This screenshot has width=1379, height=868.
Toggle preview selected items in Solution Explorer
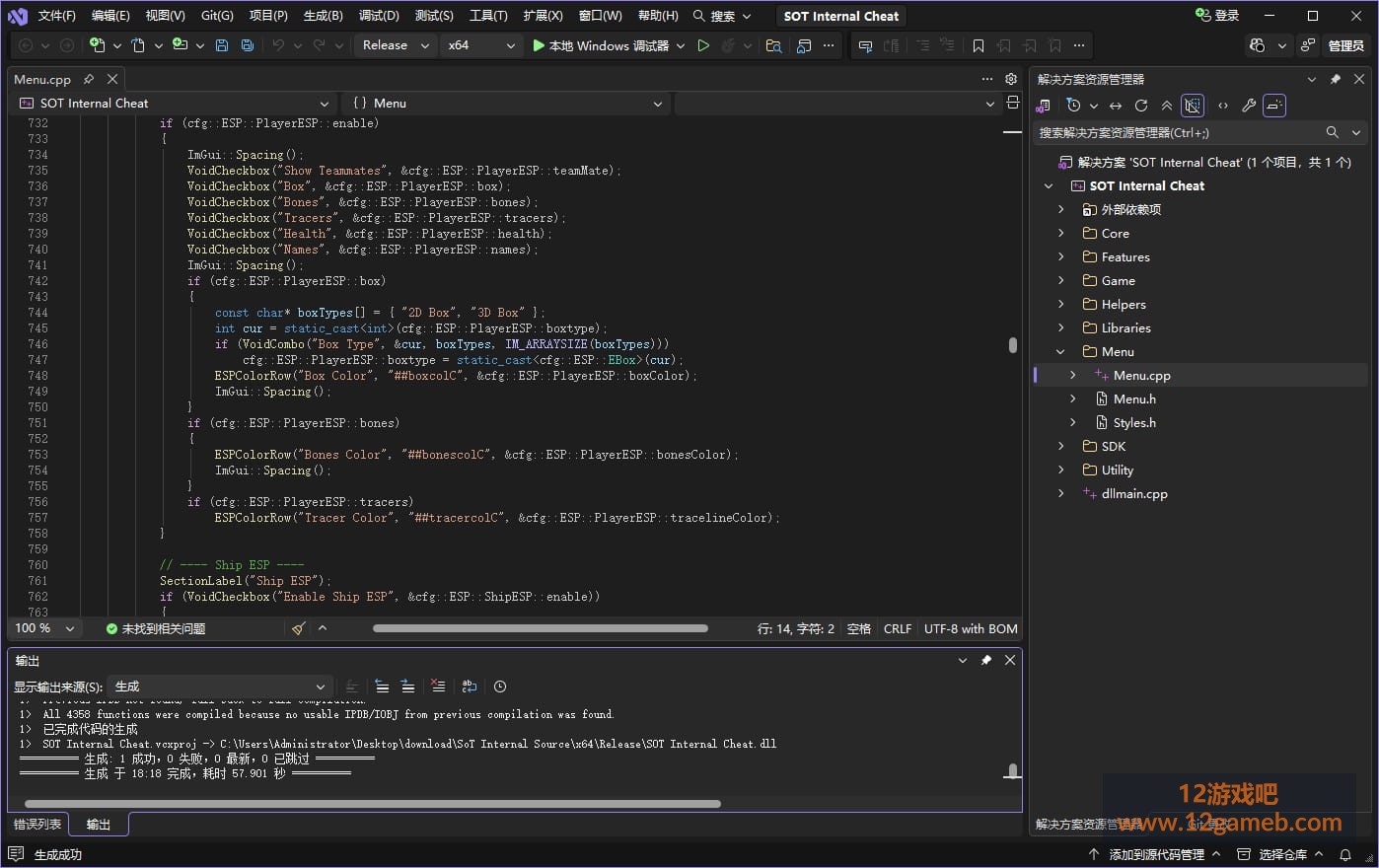[1274, 106]
